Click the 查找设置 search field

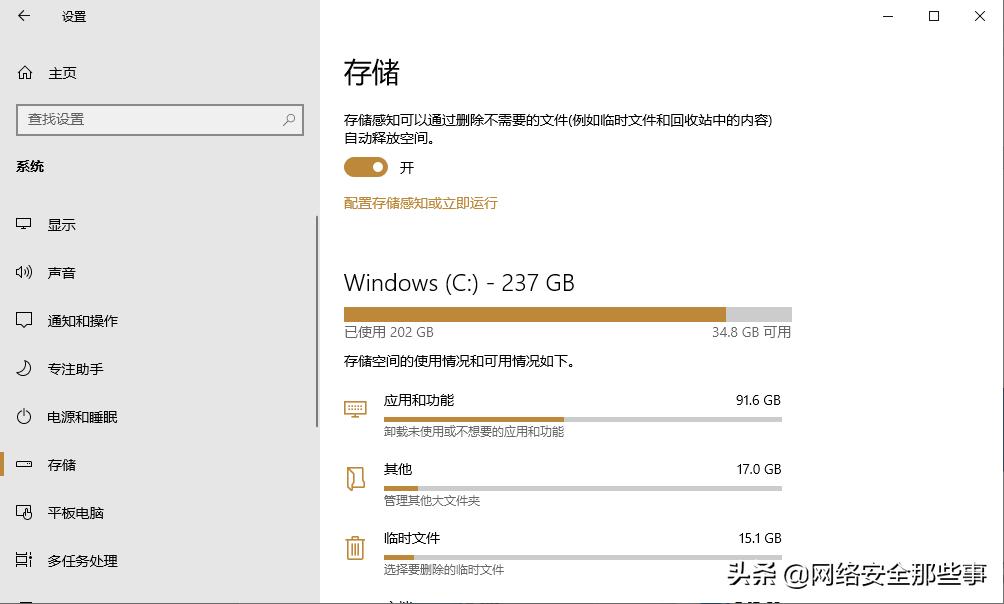tap(160, 119)
